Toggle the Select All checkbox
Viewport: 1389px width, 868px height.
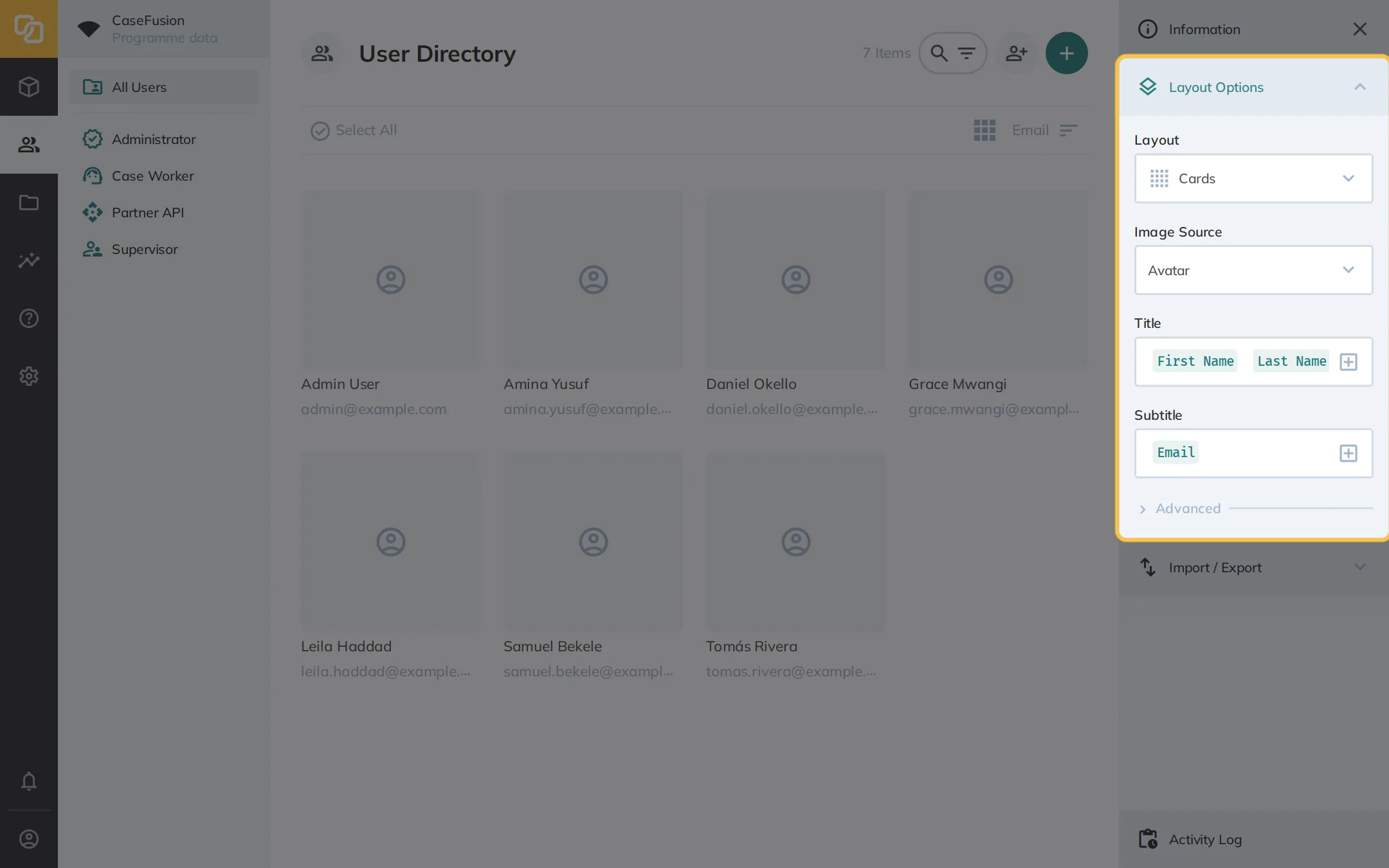pos(320,131)
